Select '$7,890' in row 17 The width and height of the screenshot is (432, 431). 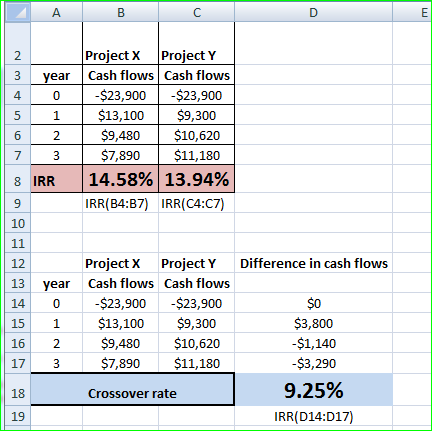121,363
